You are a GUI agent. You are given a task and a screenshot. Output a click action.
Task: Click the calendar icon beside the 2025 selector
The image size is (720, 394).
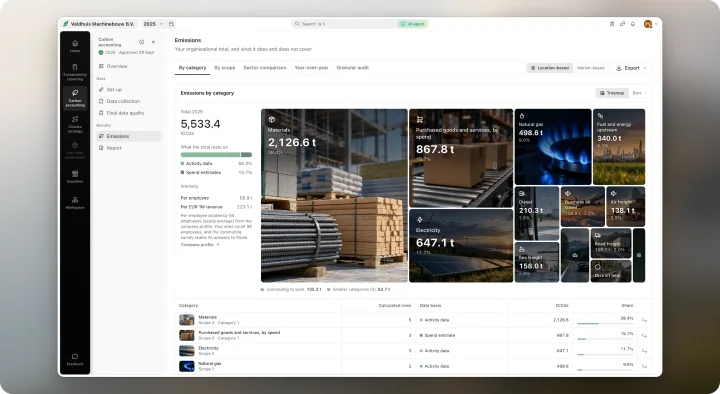pyautogui.click(x=171, y=24)
